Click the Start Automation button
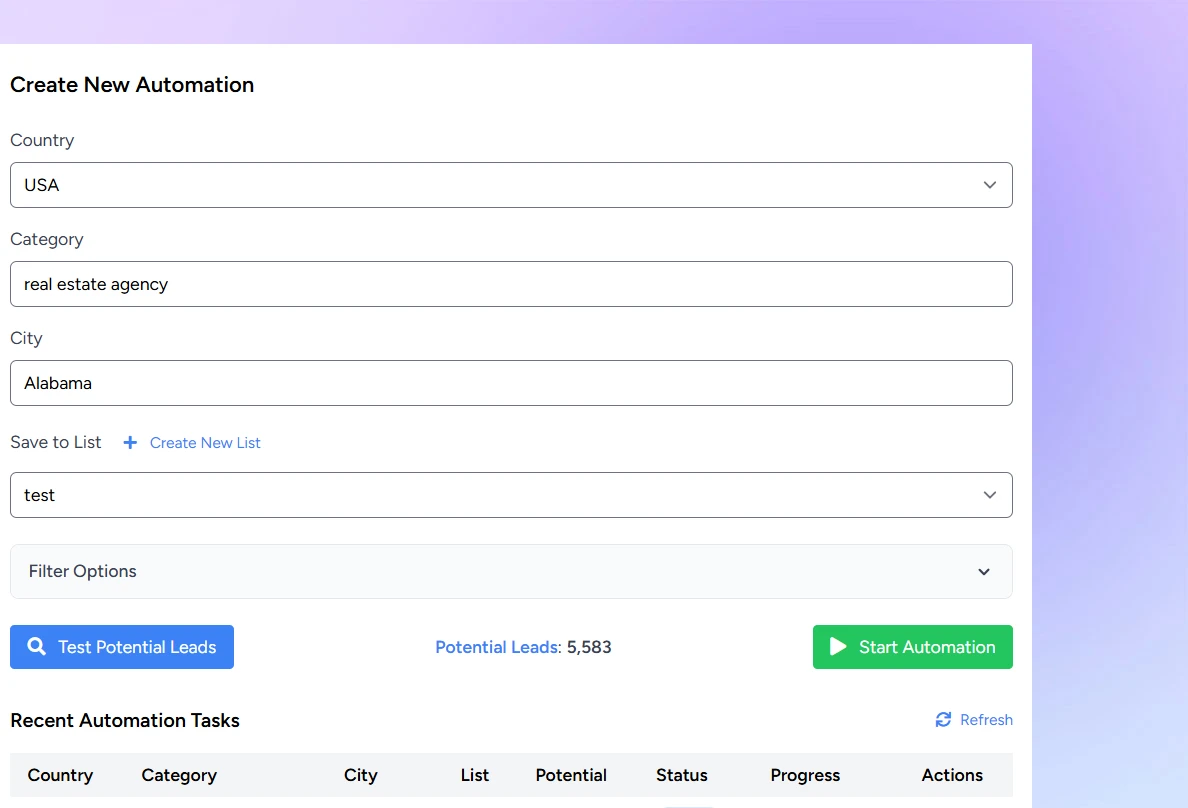The image size is (1188, 808). [x=912, y=647]
